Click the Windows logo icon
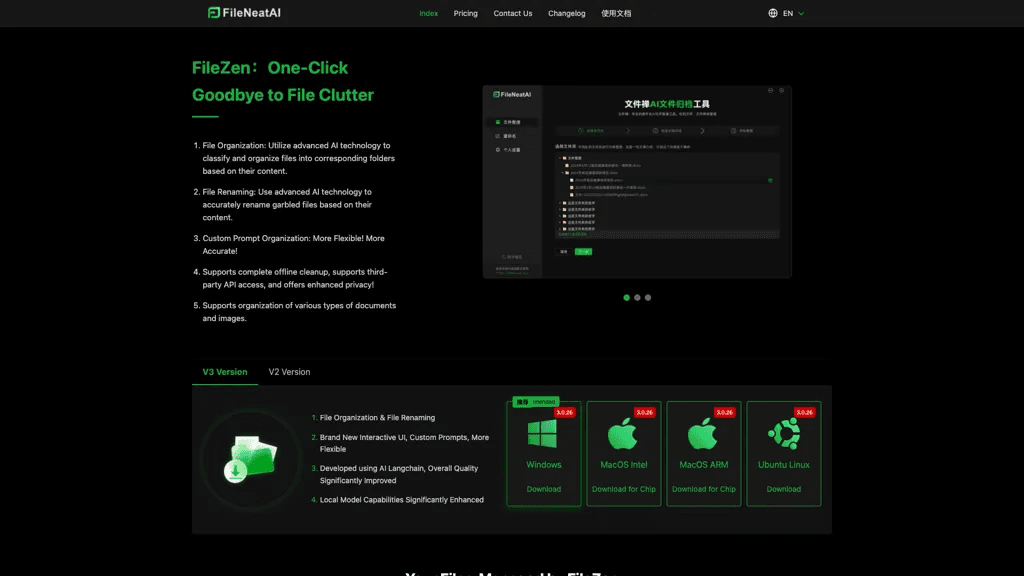 click(543, 434)
